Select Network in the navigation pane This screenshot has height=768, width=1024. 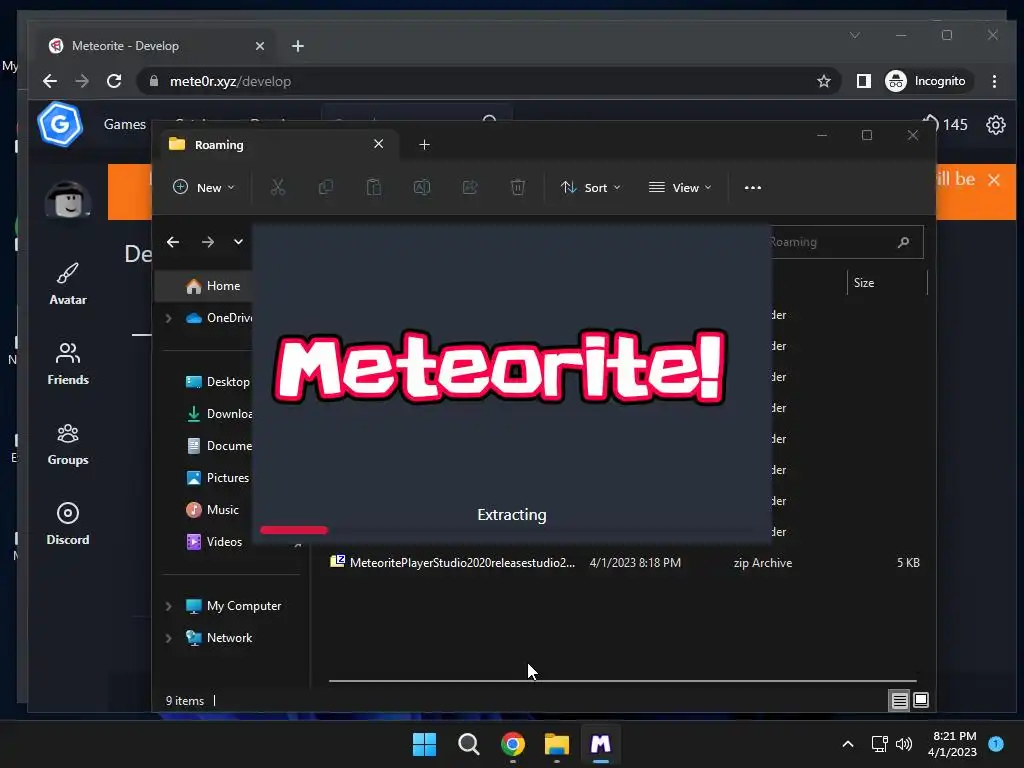tap(218, 638)
